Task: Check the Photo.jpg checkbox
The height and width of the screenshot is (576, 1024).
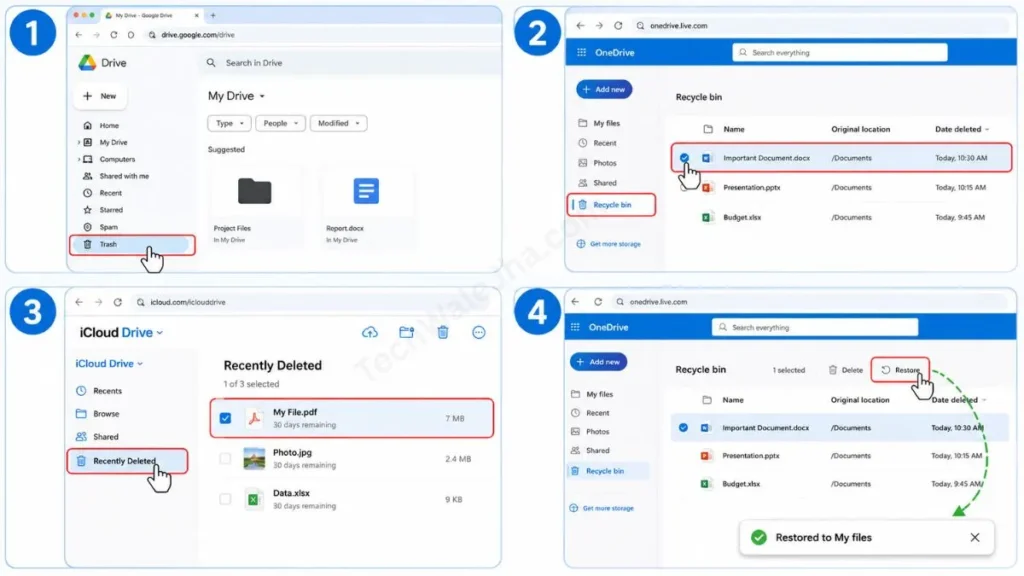Action: coord(225,458)
